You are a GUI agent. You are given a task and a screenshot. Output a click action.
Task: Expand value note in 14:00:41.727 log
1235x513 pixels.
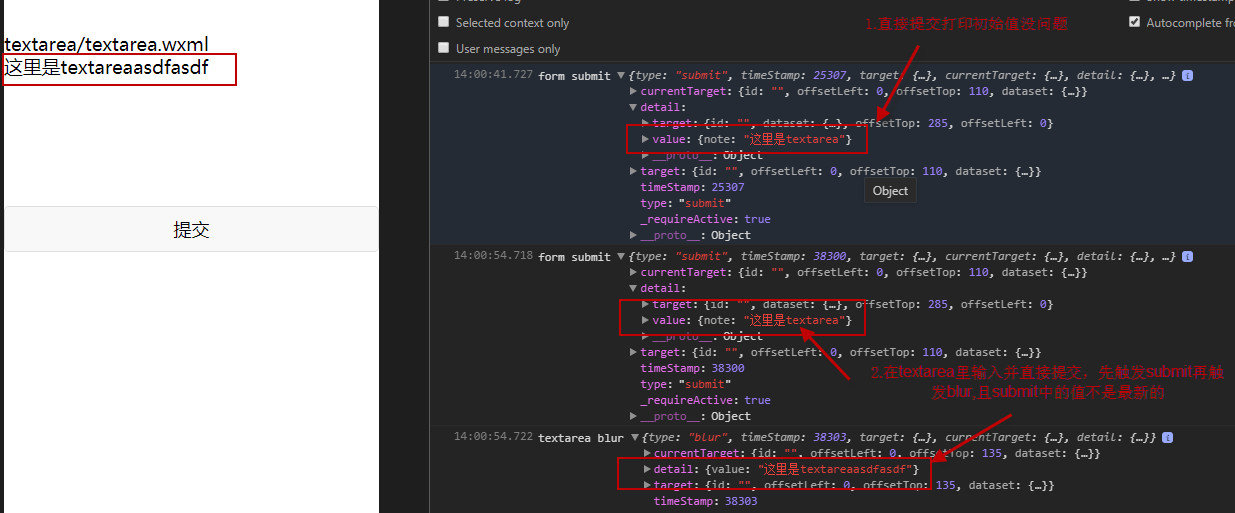click(645, 140)
